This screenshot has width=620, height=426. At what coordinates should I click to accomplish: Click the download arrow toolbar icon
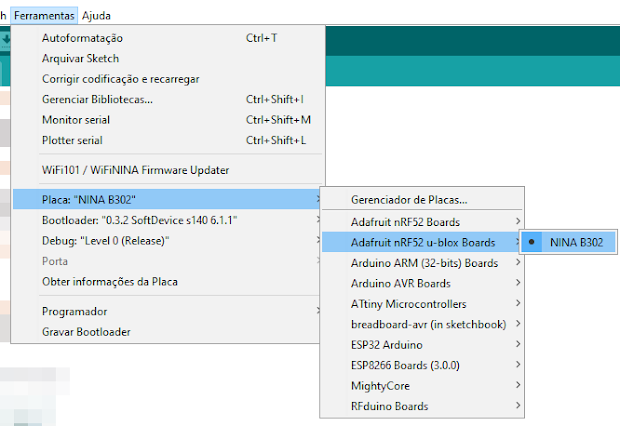click(6, 40)
